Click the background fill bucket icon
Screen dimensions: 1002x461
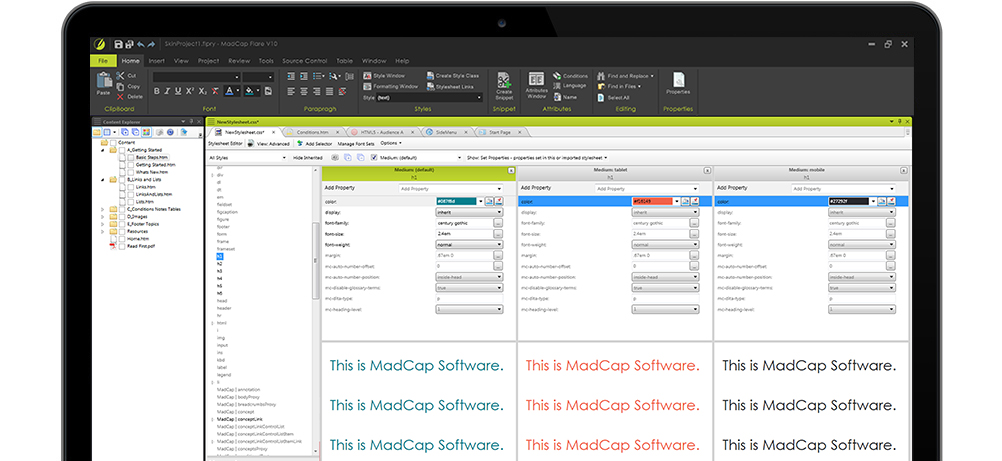(x=249, y=91)
